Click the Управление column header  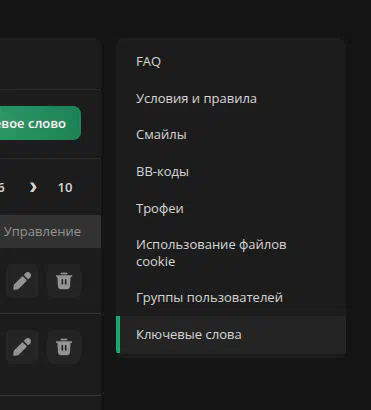(x=42, y=231)
